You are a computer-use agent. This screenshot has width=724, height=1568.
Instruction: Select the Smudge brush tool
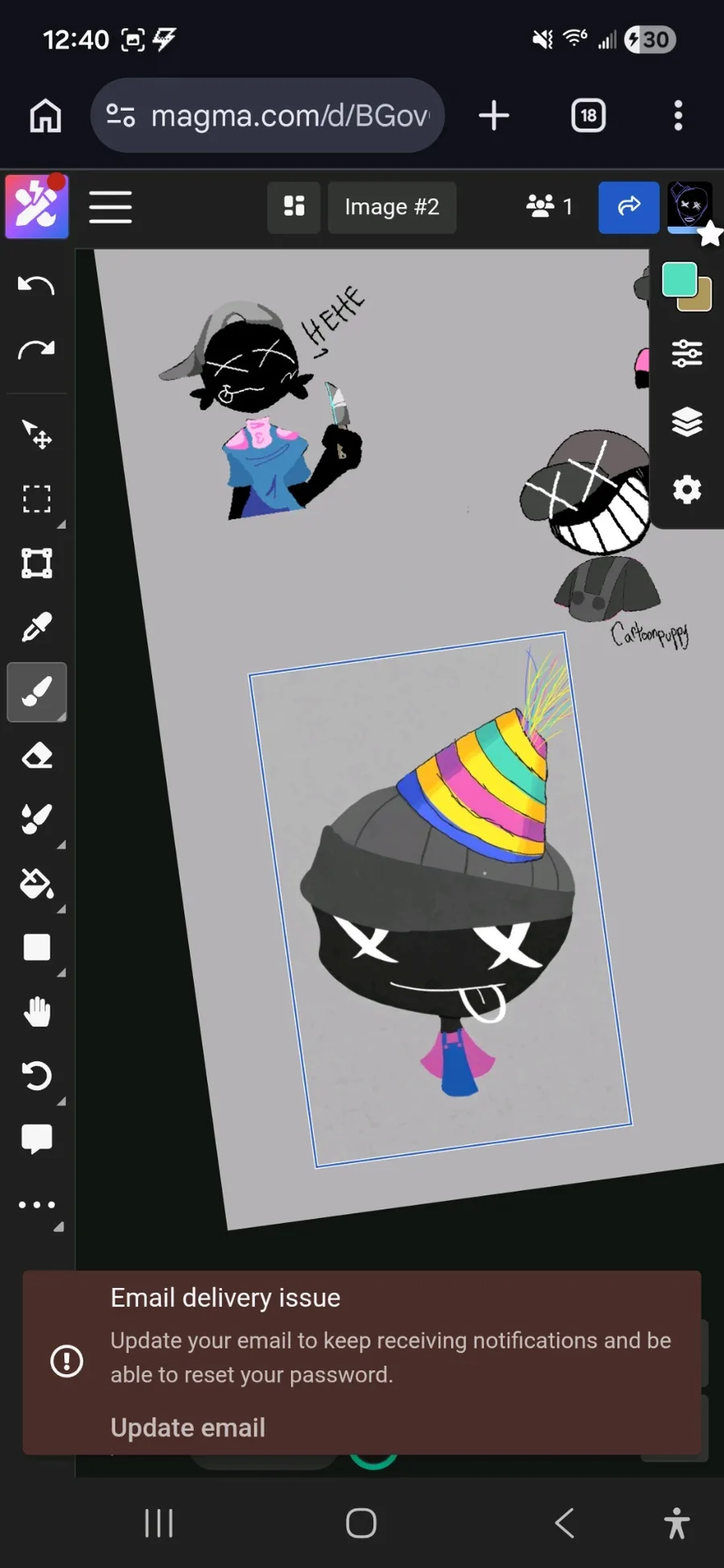(x=36, y=819)
